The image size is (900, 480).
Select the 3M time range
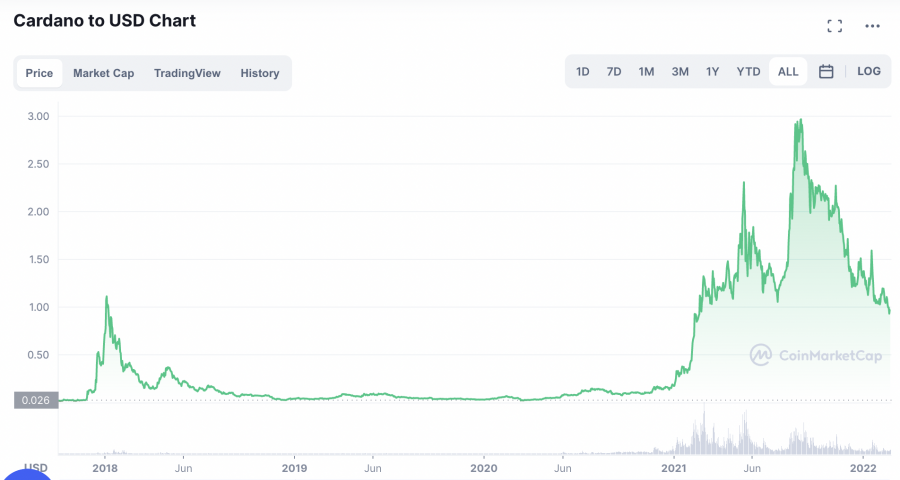point(680,71)
